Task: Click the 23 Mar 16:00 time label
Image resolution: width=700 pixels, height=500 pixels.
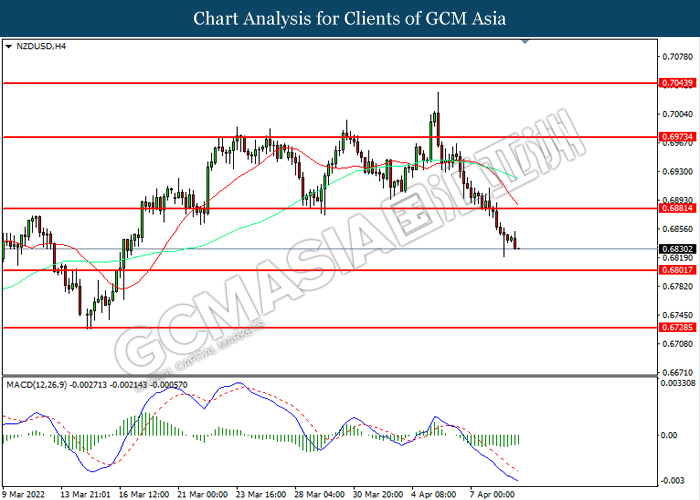Action: pyautogui.click(x=261, y=494)
